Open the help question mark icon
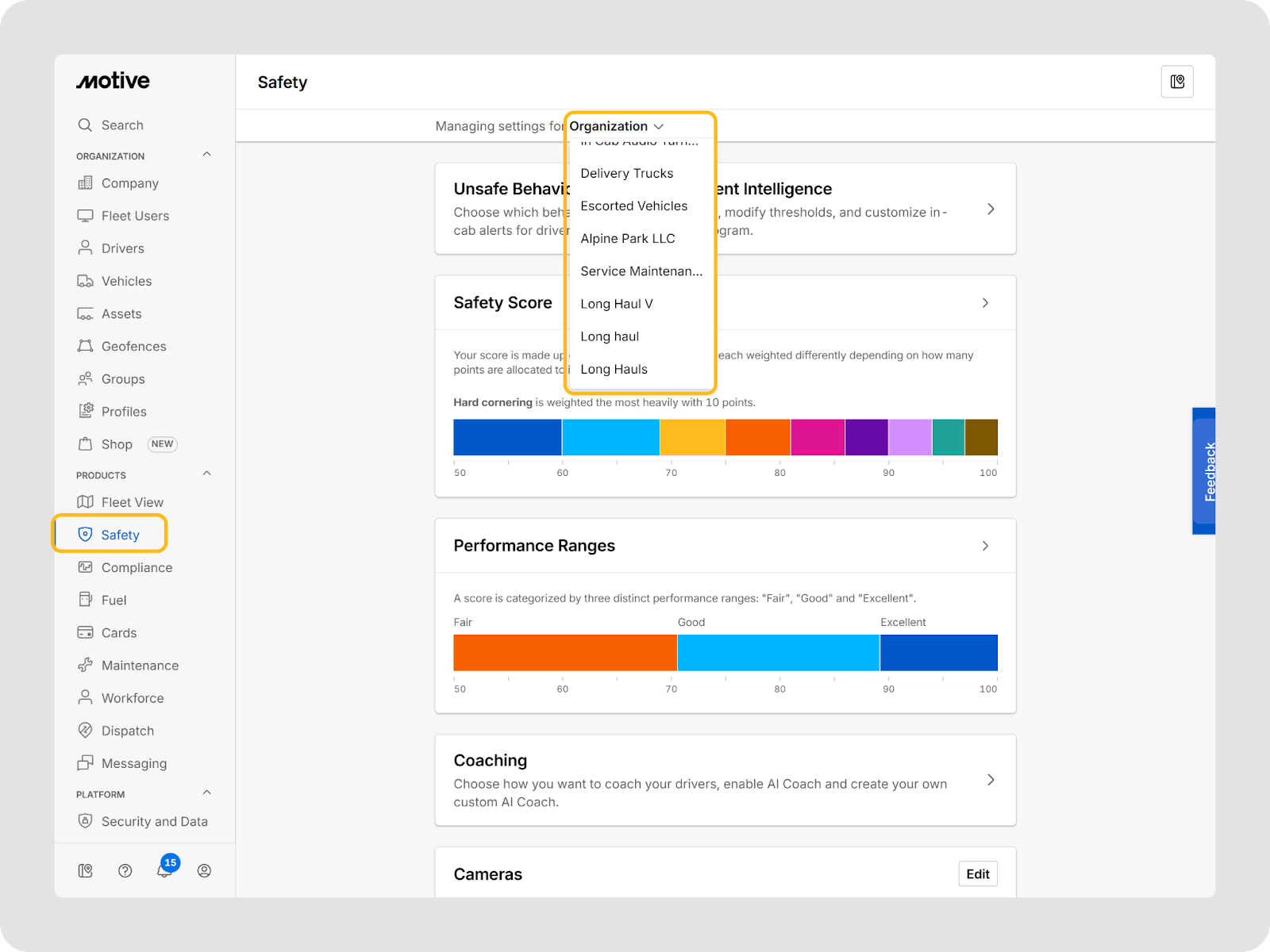This screenshot has width=1270, height=952. tap(125, 870)
